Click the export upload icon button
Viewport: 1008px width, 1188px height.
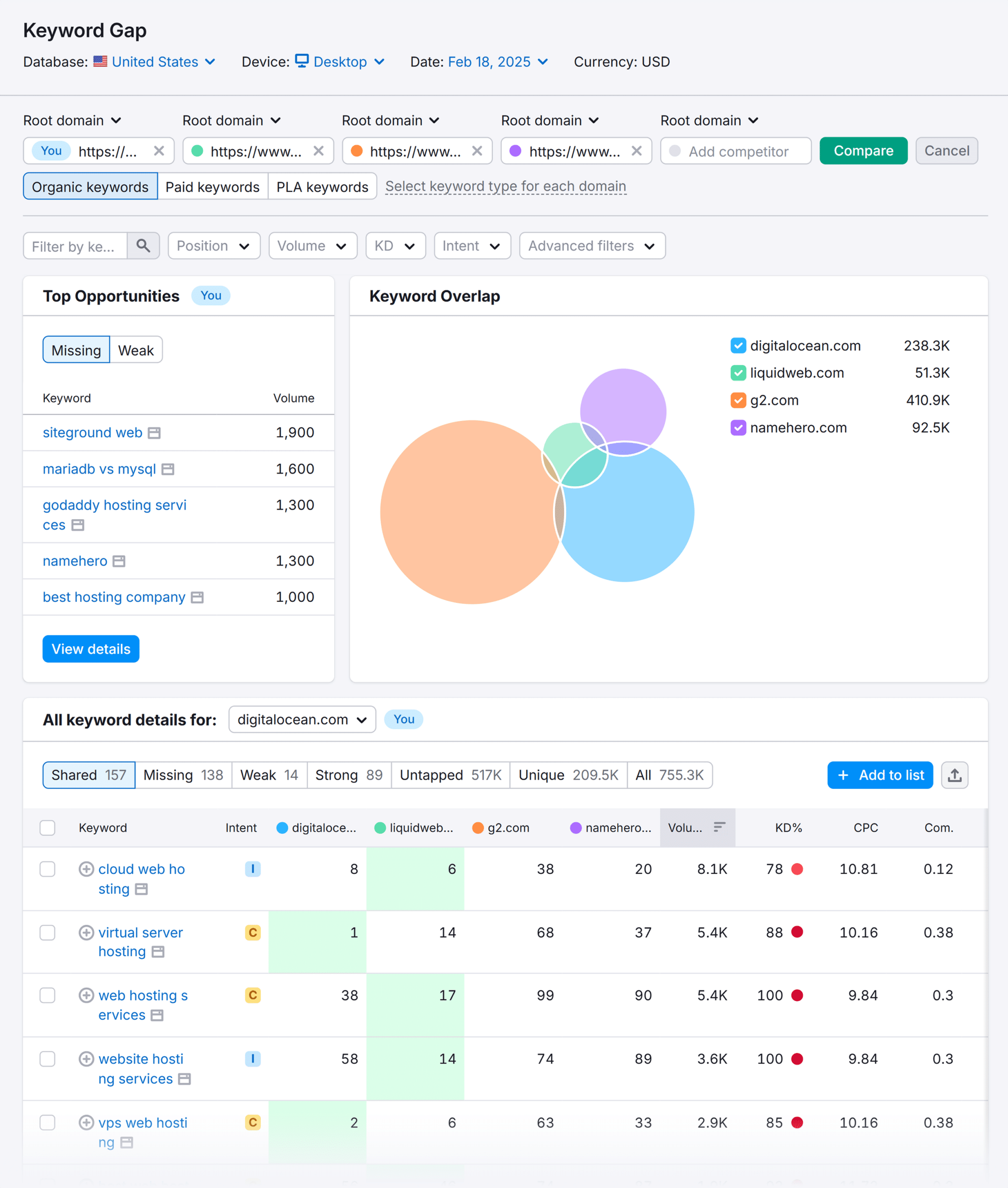click(x=954, y=775)
